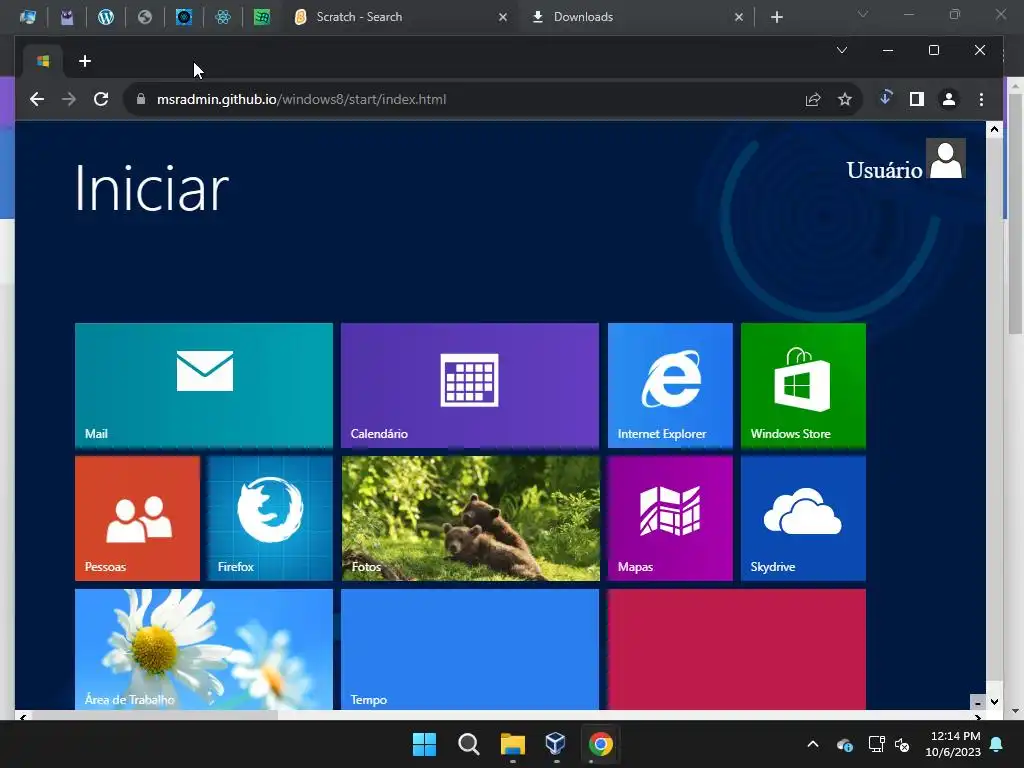Bookmark this page with star icon

point(845,99)
